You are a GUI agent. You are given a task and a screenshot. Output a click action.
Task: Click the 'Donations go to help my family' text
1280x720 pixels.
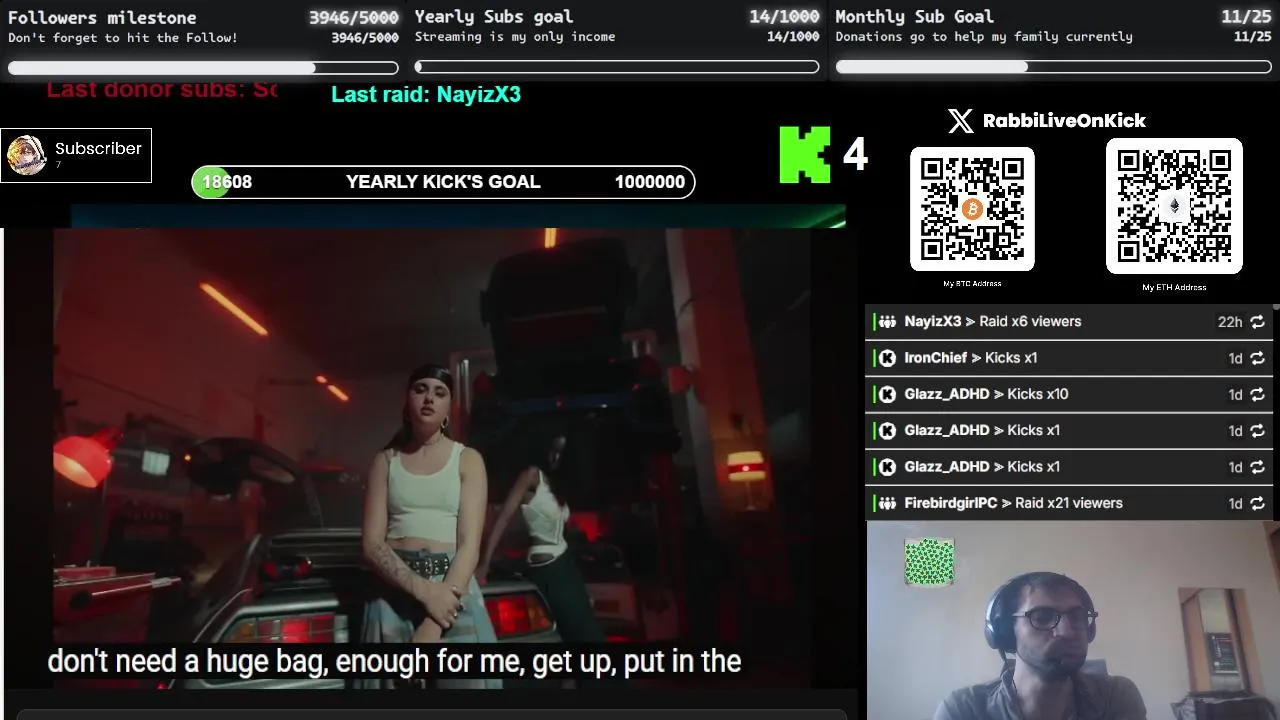pos(984,37)
